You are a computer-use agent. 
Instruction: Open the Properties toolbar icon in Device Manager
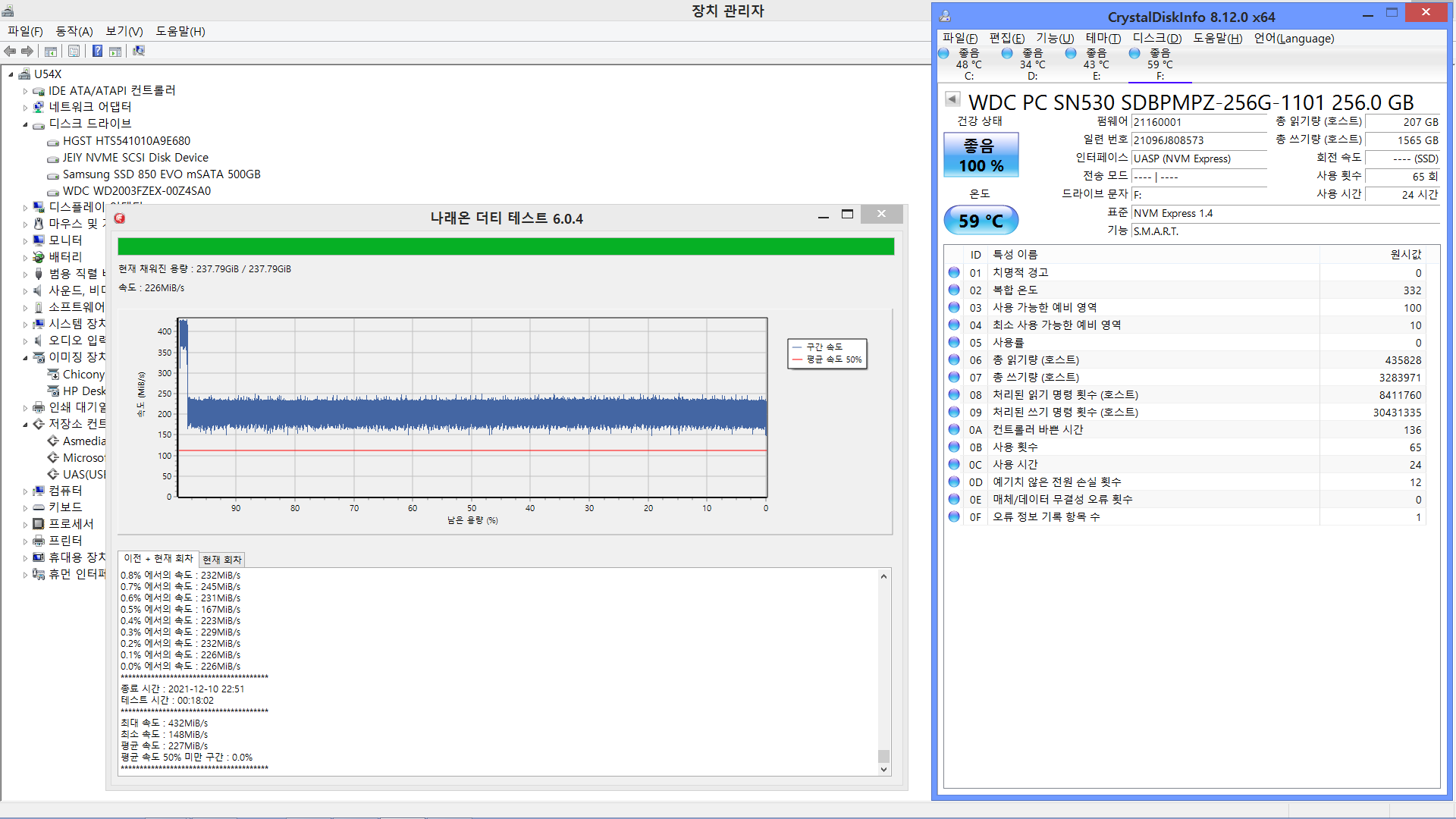click(x=74, y=52)
